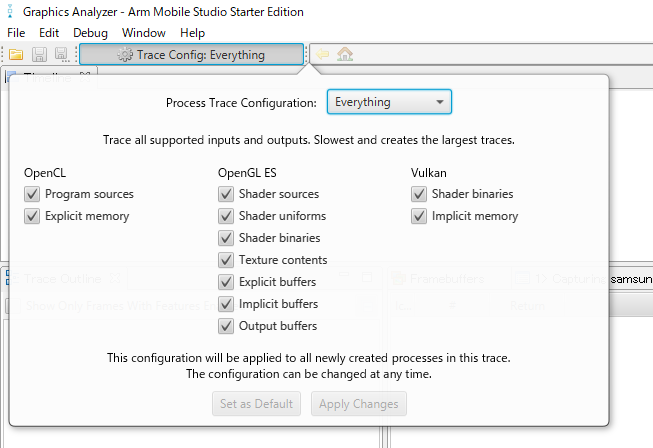Click the back arrow toolbar icon

point(324,55)
